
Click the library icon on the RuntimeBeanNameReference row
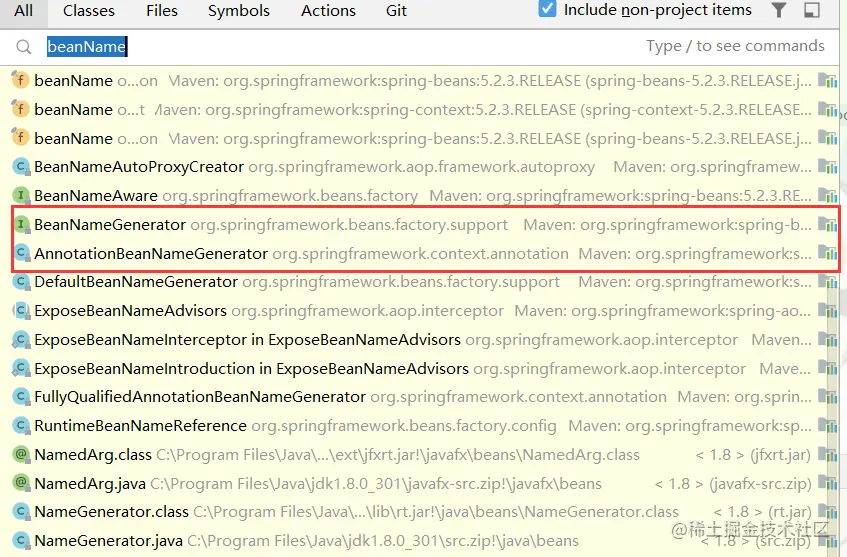coord(828,425)
